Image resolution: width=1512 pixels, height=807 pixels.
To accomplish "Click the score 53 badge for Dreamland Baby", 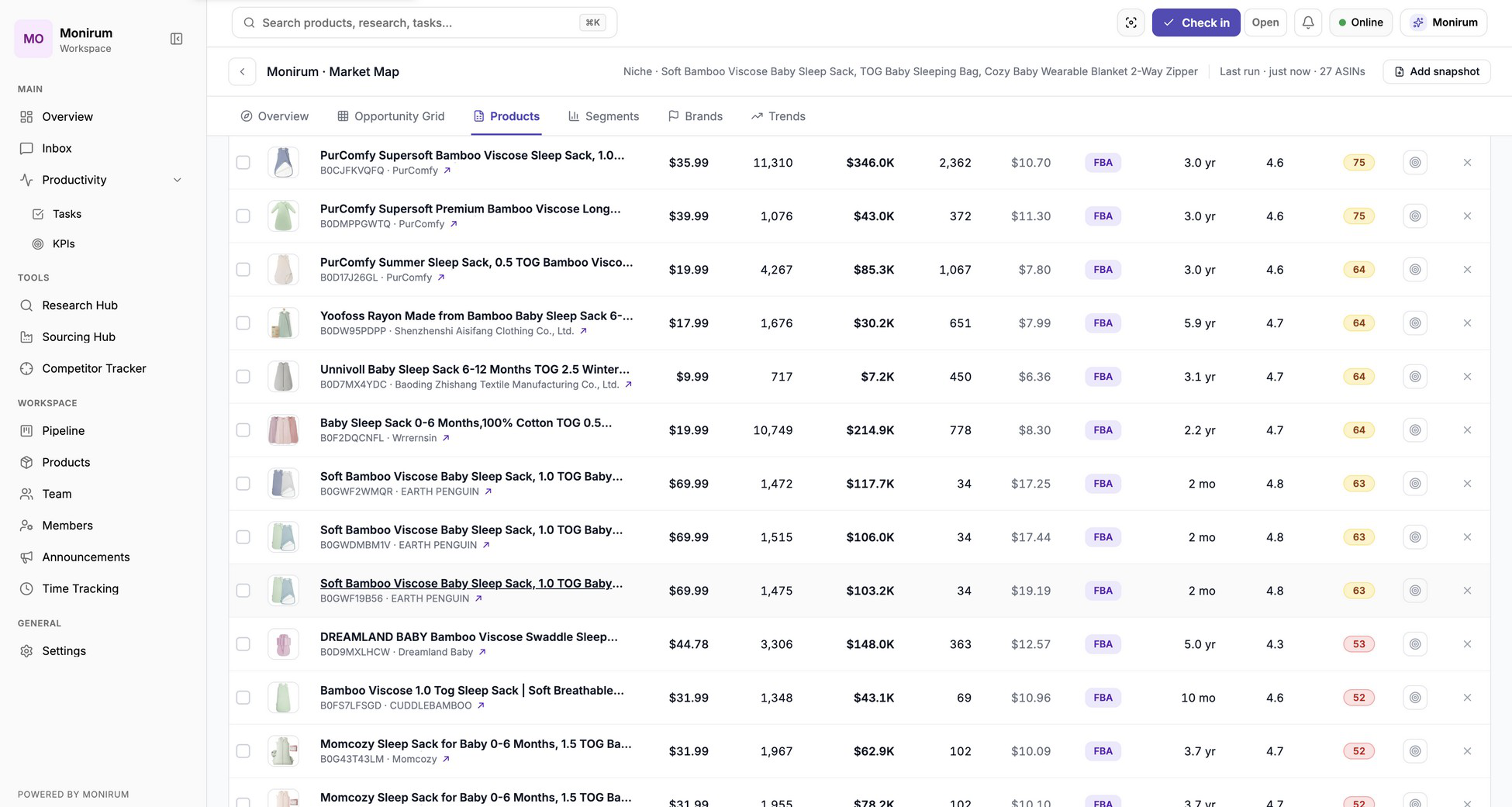I will click(1358, 644).
